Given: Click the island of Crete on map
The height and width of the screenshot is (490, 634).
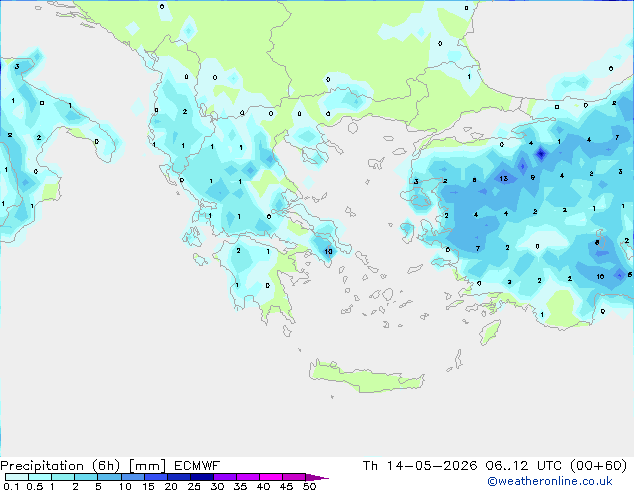Looking at the screenshot, I should [x=367, y=376].
